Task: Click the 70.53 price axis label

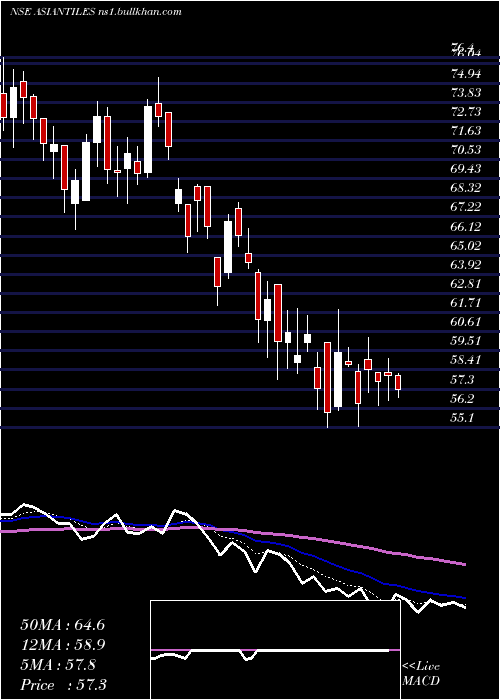Action: click(x=466, y=150)
